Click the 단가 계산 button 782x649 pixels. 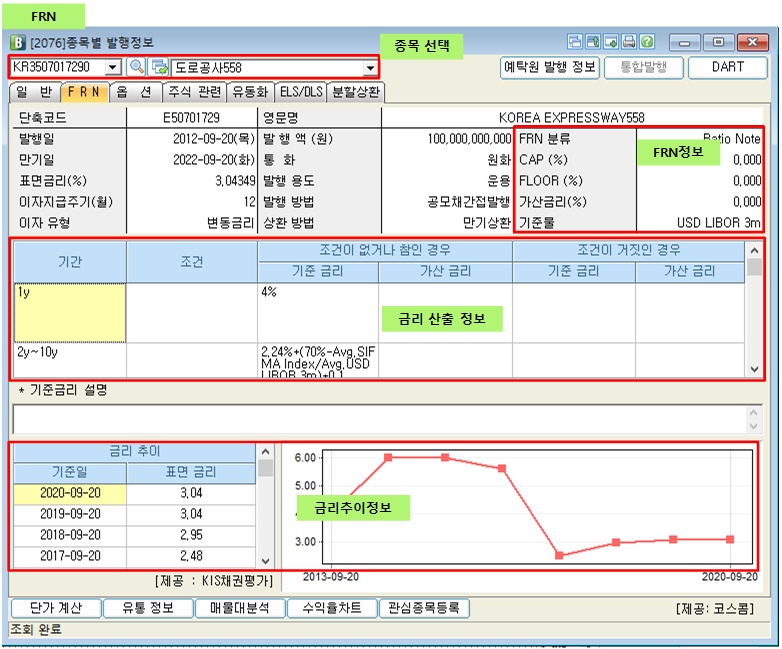[x=56, y=608]
